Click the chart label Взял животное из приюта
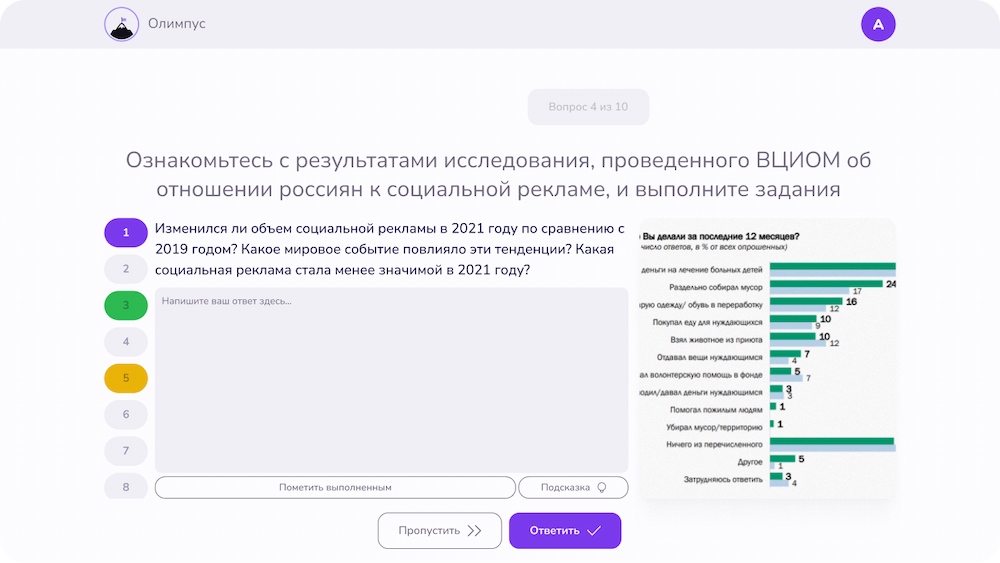Viewport: 1000px width, 563px height. (716, 340)
